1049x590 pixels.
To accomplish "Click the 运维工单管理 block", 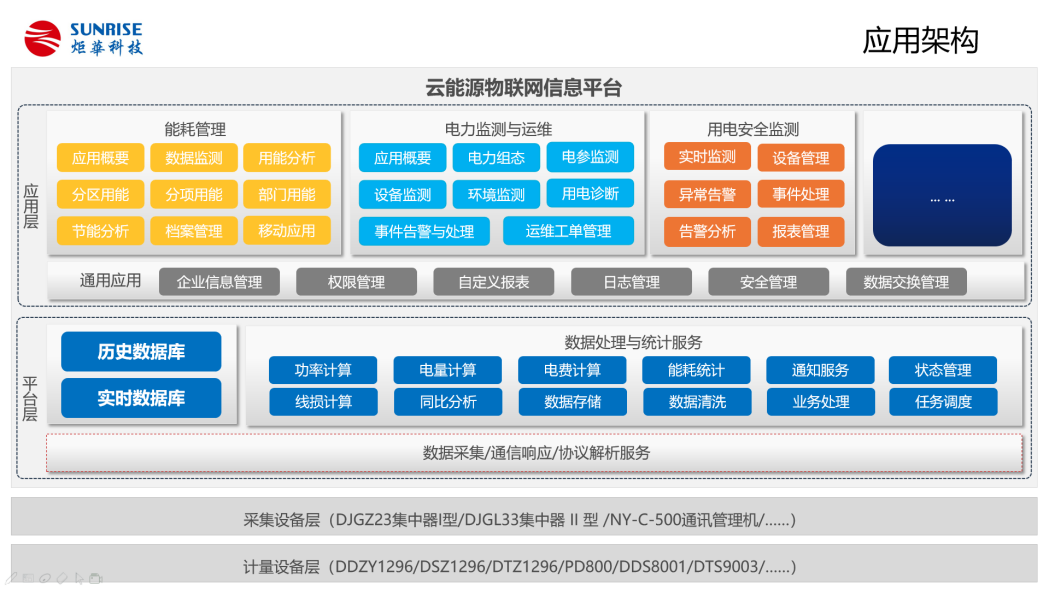I will pyautogui.click(x=568, y=231).
